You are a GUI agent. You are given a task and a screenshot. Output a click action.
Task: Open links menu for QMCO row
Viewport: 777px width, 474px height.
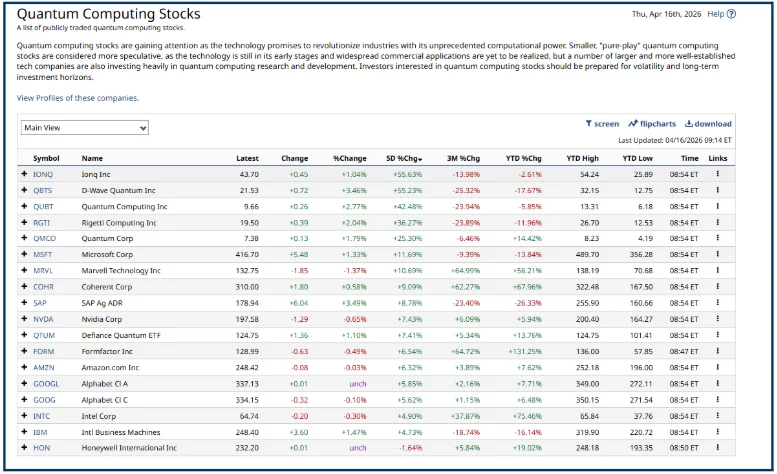tap(718, 238)
